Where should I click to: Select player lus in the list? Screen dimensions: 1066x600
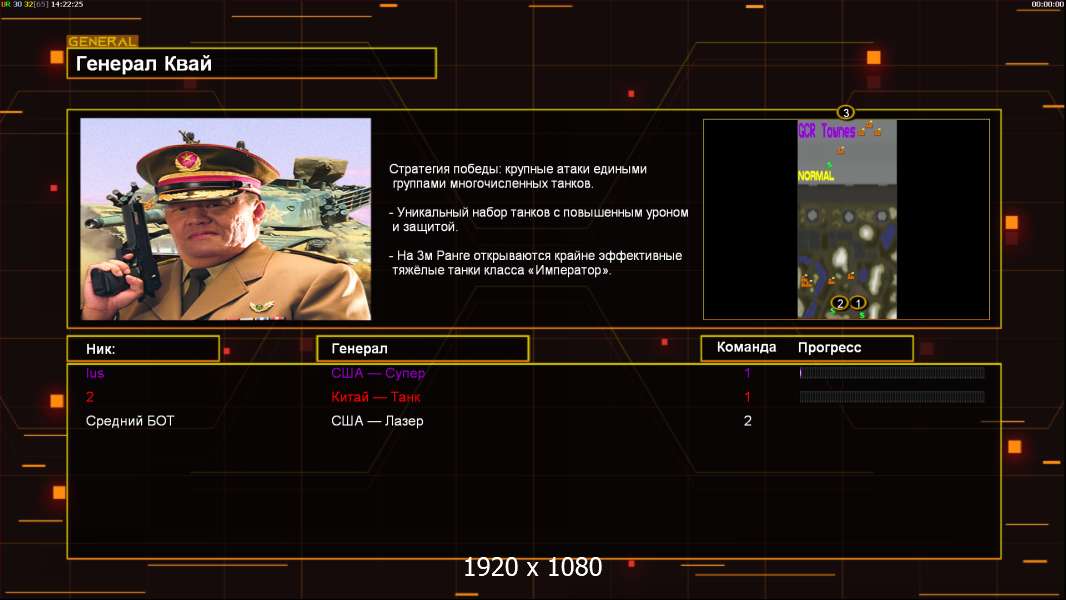95,373
